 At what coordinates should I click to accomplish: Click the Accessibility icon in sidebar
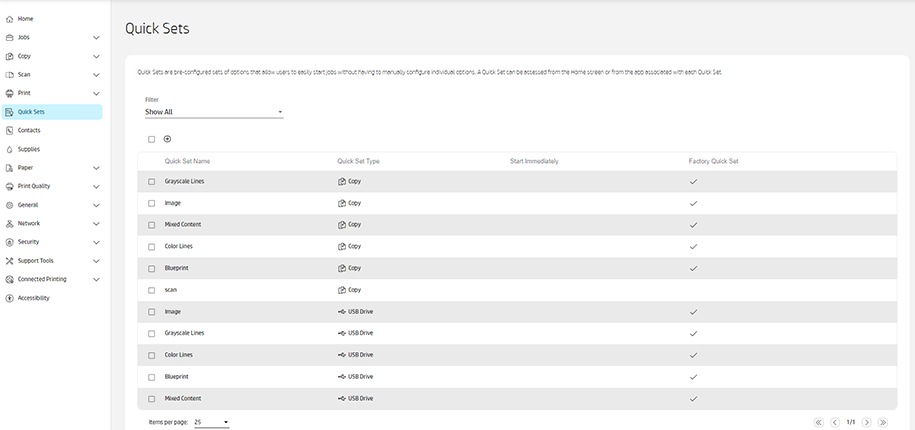9,298
